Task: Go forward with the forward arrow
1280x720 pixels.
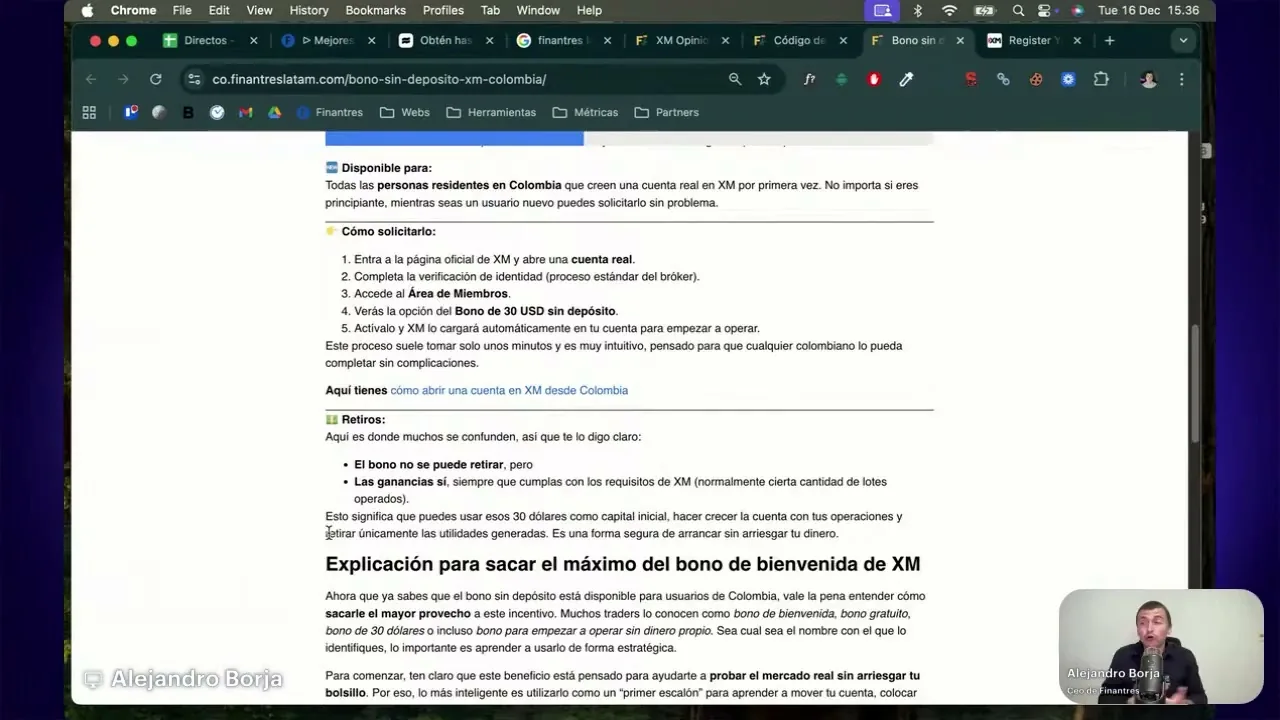Action: point(123,79)
